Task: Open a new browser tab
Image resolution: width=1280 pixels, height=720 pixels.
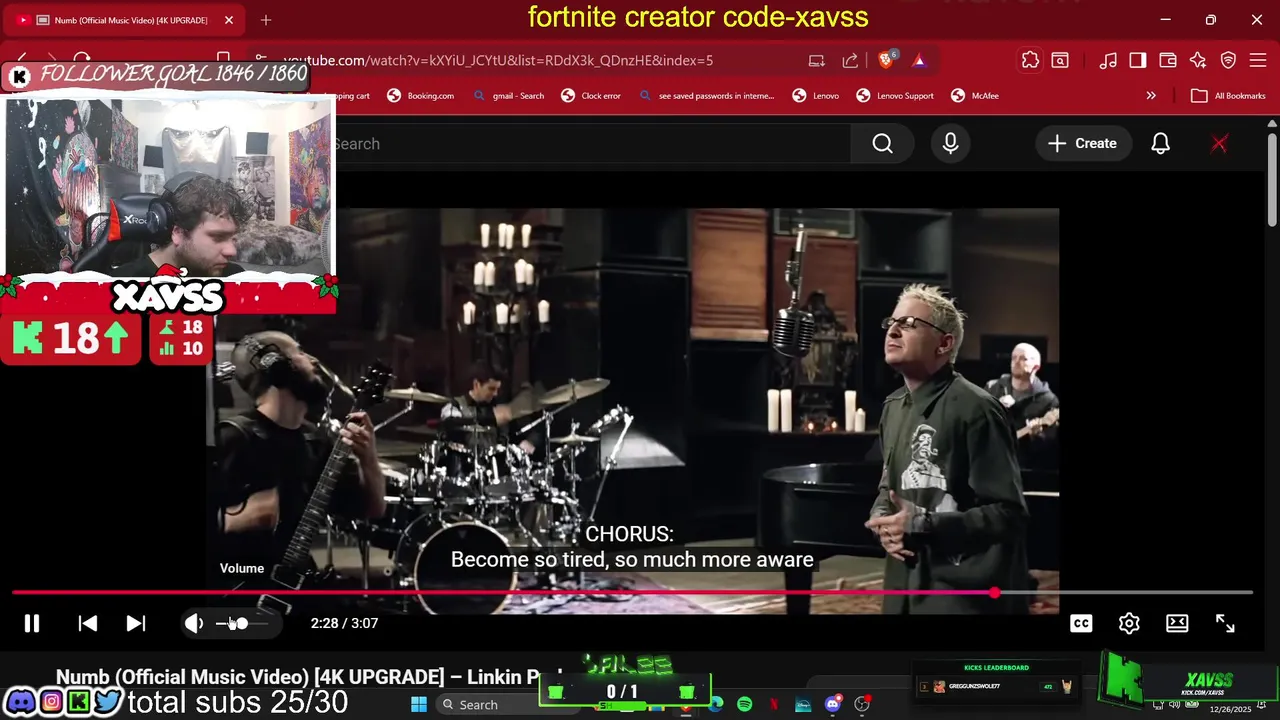Action: [x=266, y=20]
